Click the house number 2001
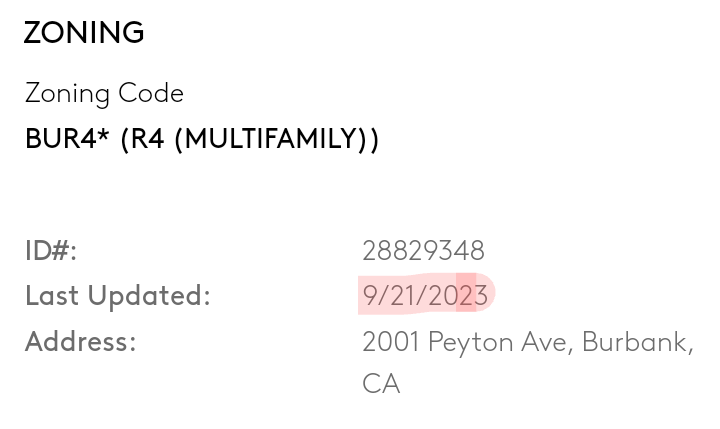The width and height of the screenshot is (720, 429). point(390,342)
